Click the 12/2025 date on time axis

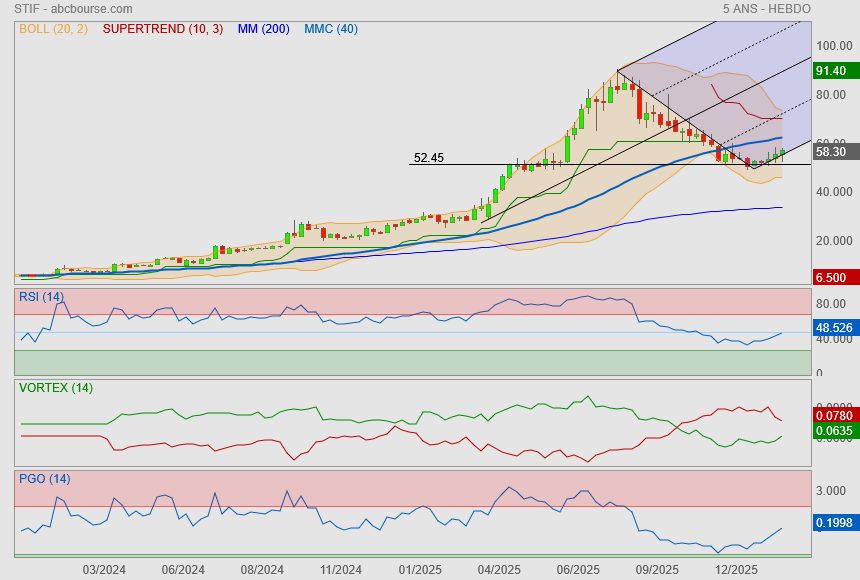736,569
